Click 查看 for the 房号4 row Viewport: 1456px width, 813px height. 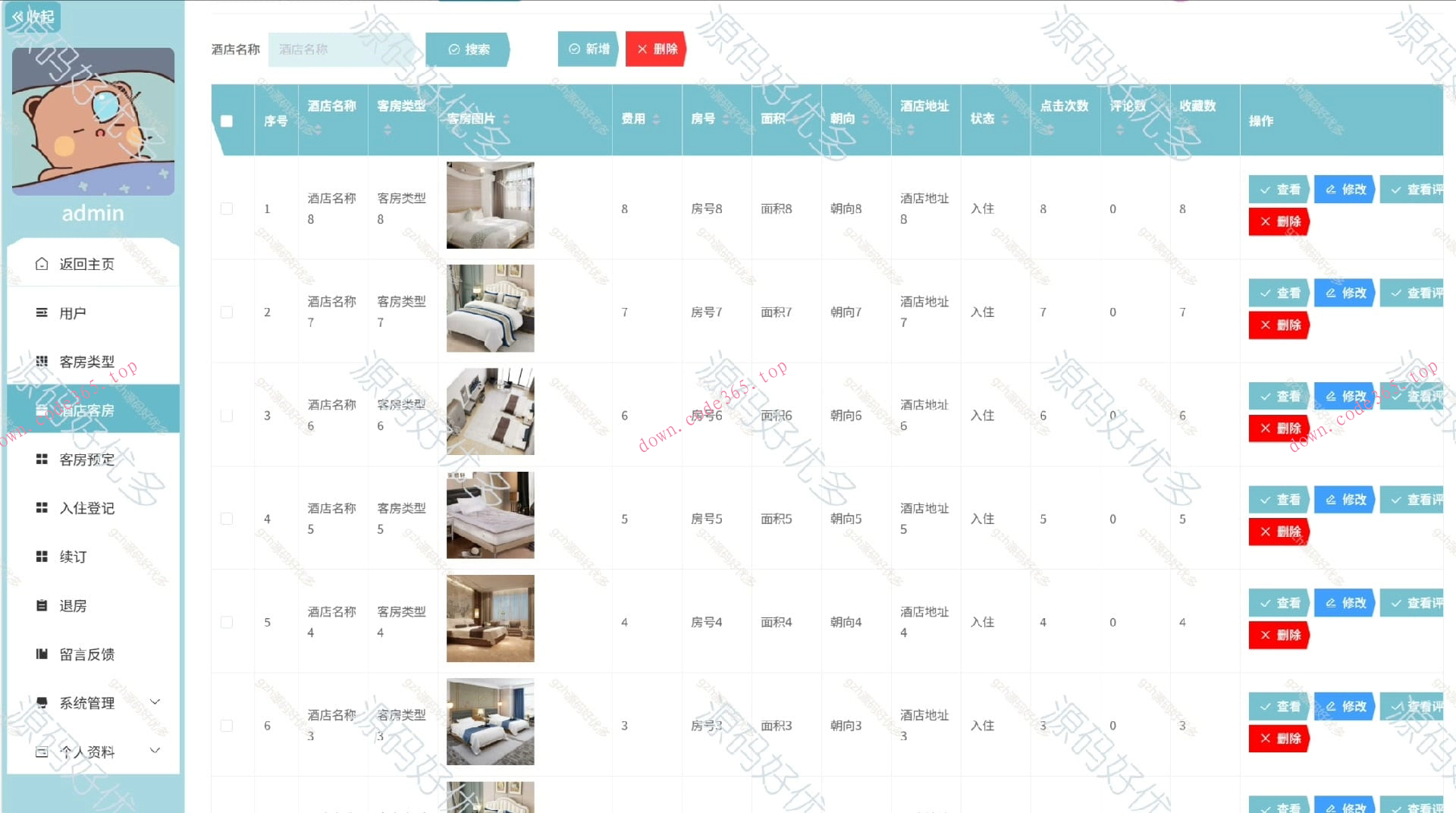pos(1280,603)
